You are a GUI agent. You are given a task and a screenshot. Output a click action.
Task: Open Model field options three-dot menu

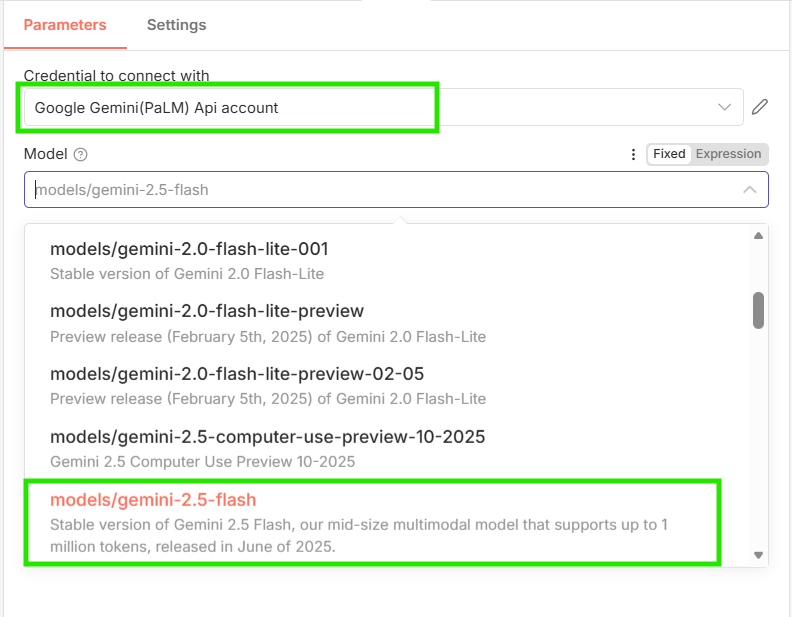pyautogui.click(x=633, y=155)
